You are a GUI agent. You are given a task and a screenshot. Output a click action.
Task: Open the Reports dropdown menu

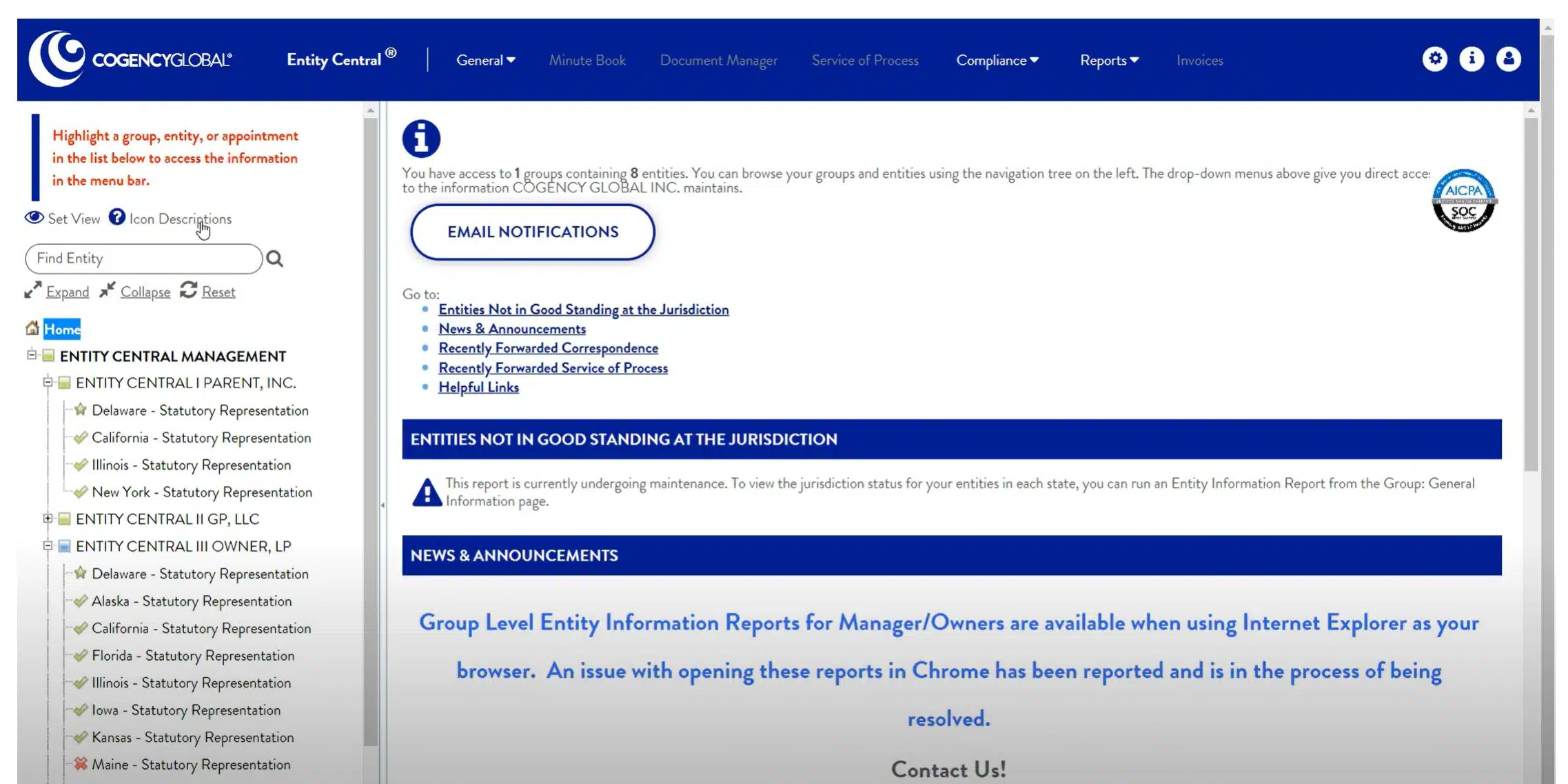point(1109,61)
